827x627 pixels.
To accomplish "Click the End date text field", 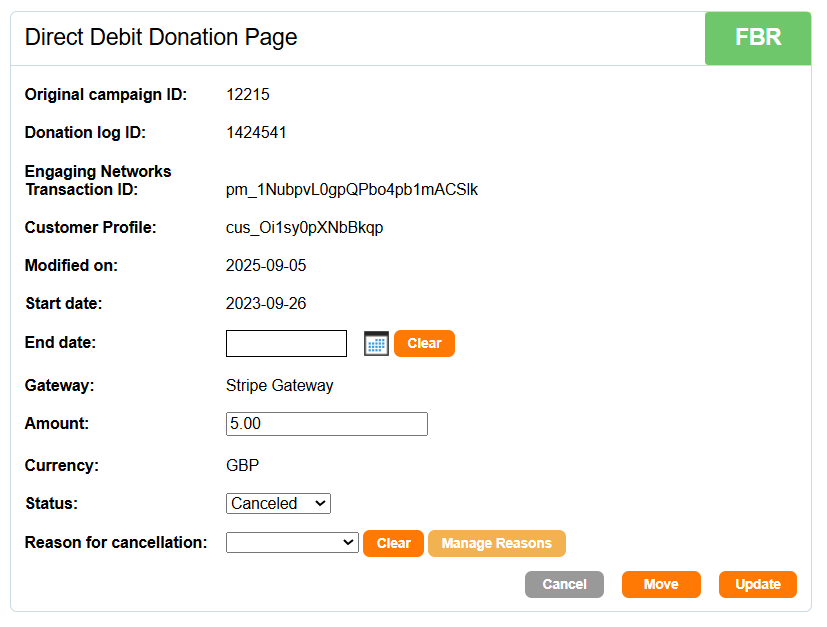I will (x=286, y=344).
